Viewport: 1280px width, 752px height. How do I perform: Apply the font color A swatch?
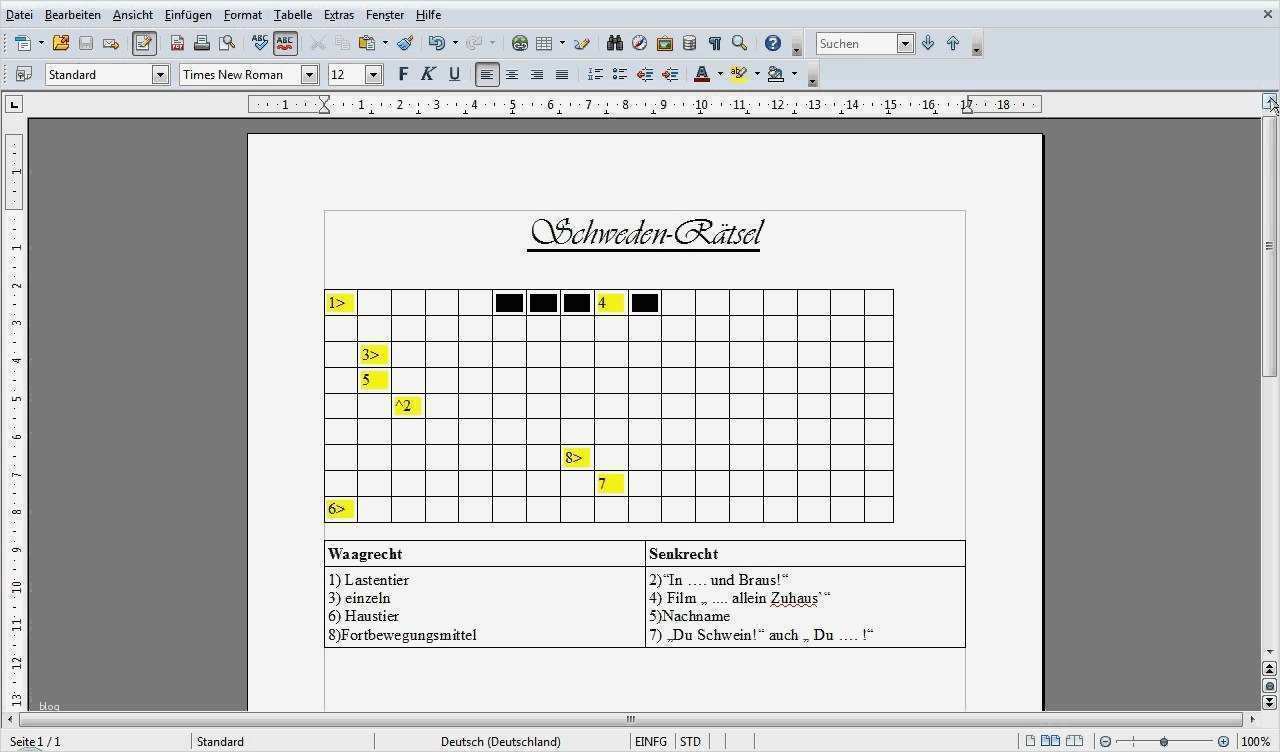click(702, 74)
